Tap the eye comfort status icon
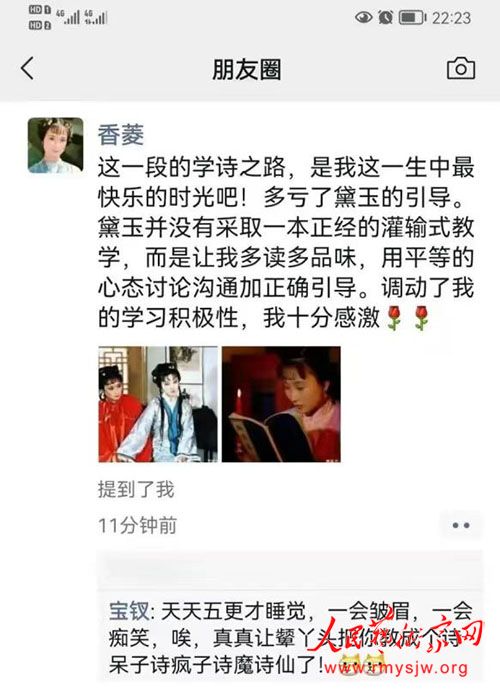 [363, 18]
